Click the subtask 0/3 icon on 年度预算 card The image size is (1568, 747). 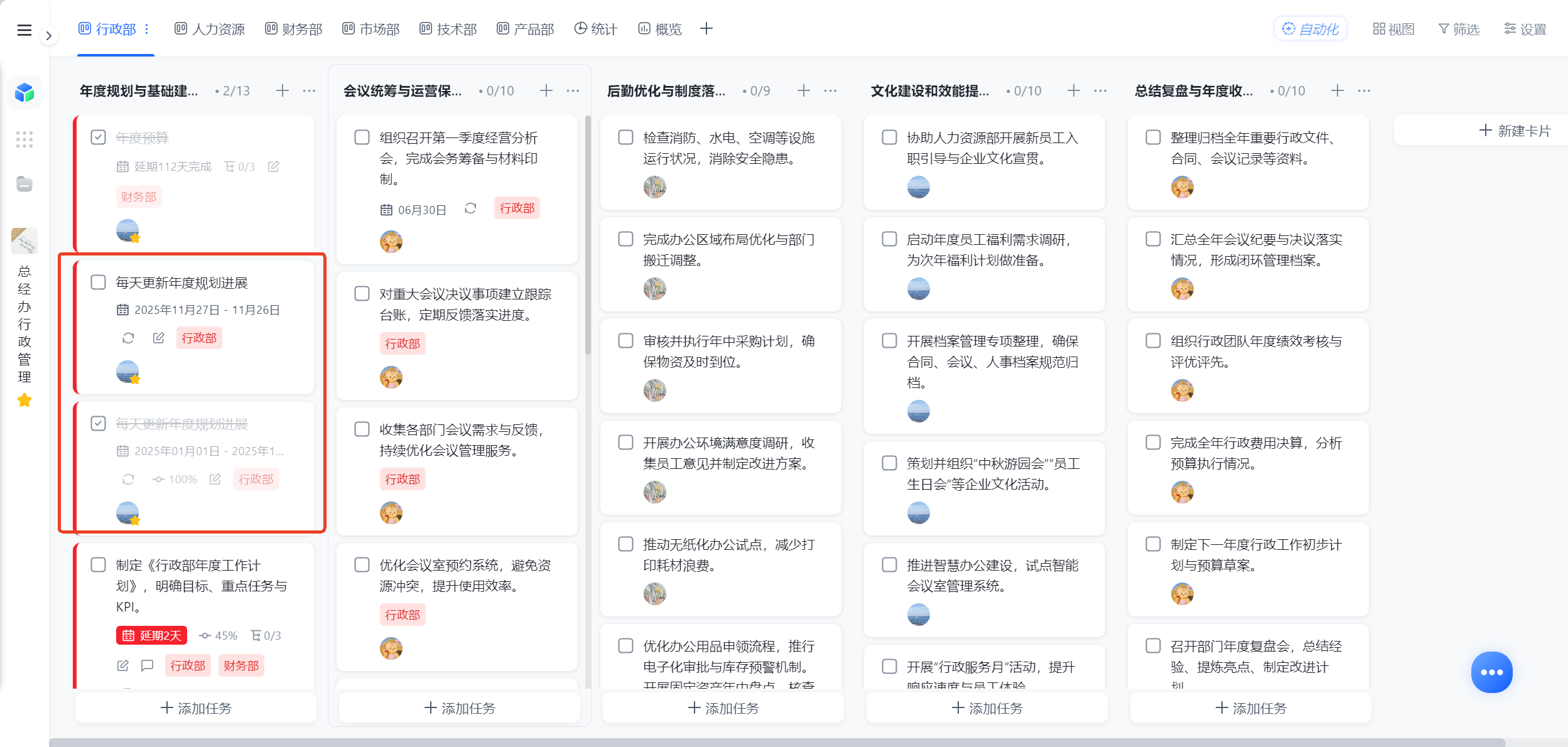(x=239, y=166)
